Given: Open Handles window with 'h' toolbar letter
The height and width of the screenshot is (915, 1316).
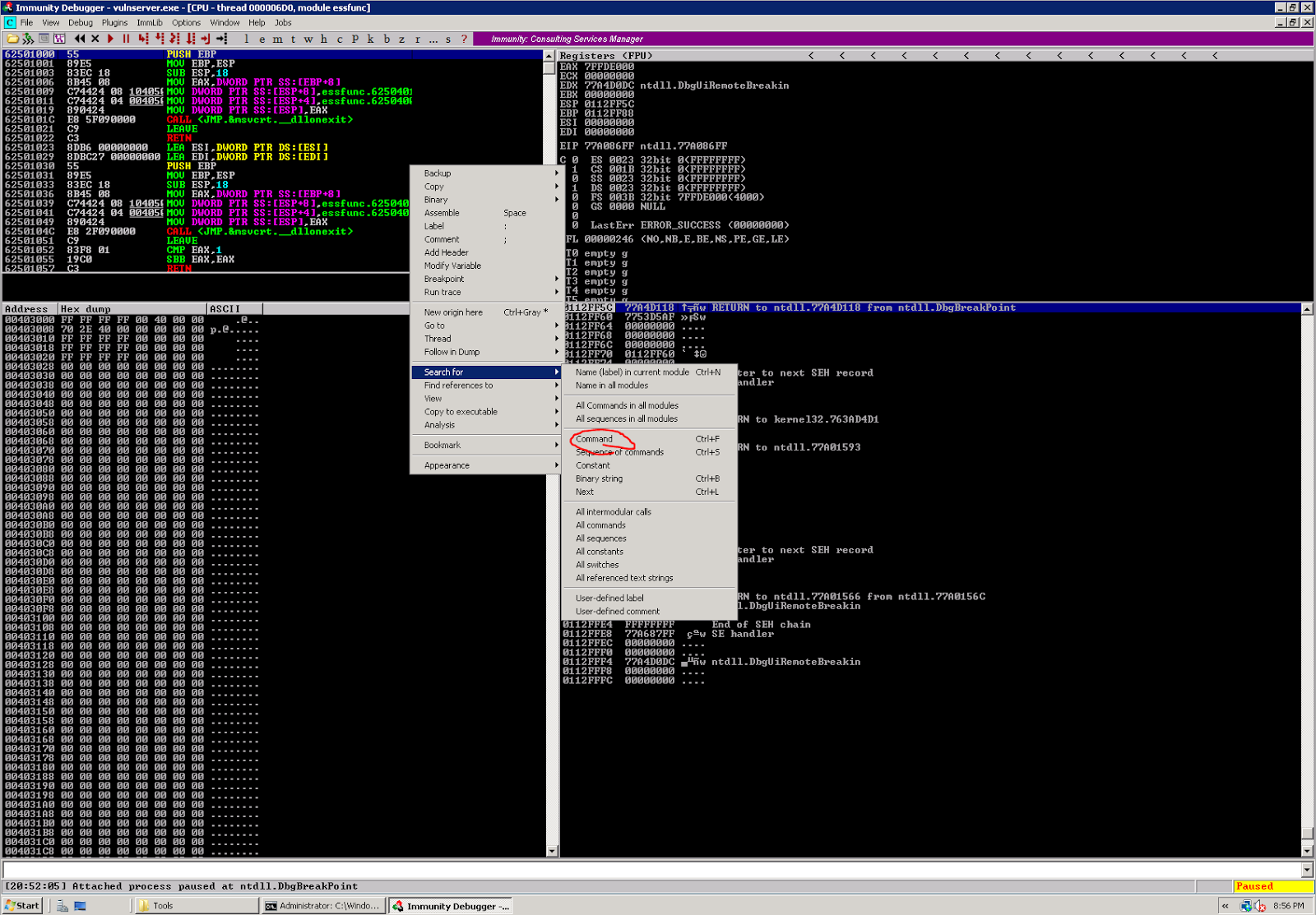Looking at the screenshot, I should tap(324, 39).
